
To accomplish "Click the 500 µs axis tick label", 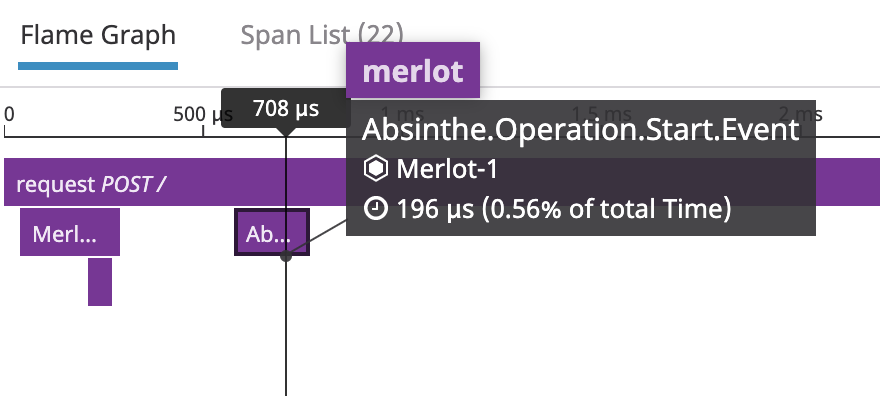I will 203,114.
